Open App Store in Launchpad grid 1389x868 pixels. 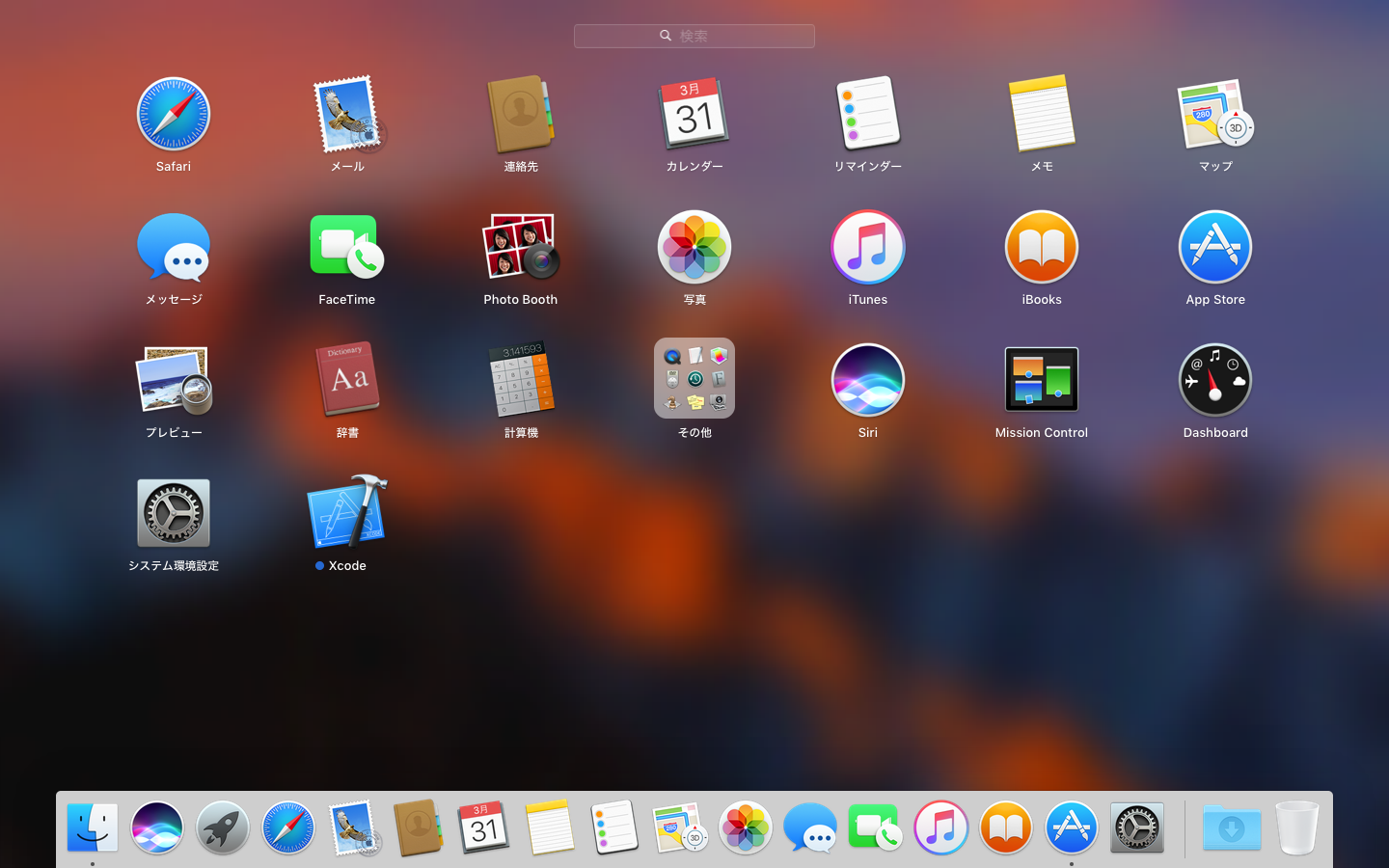(x=1215, y=248)
